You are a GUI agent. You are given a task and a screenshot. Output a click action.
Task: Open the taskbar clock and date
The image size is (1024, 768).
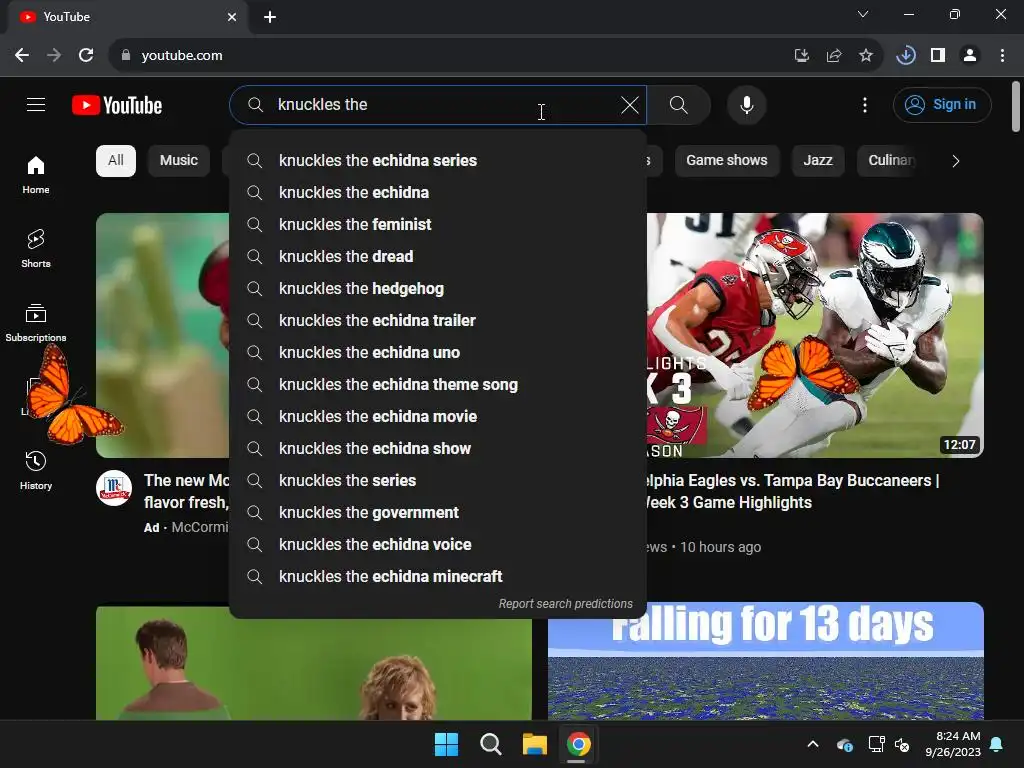tap(953, 744)
